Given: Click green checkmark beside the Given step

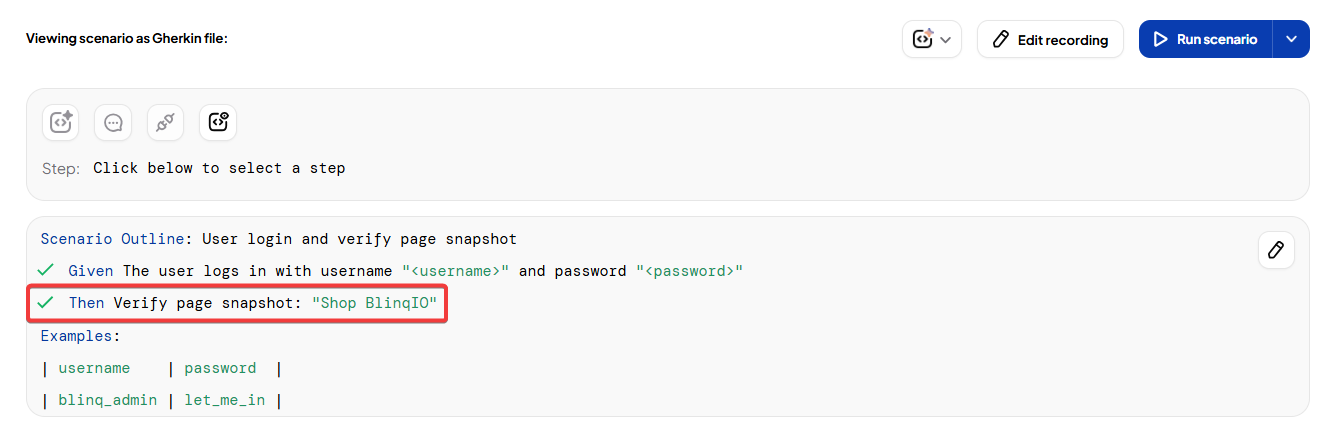Looking at the screenshot, I should pyautogui.click(x=45, y=271).
